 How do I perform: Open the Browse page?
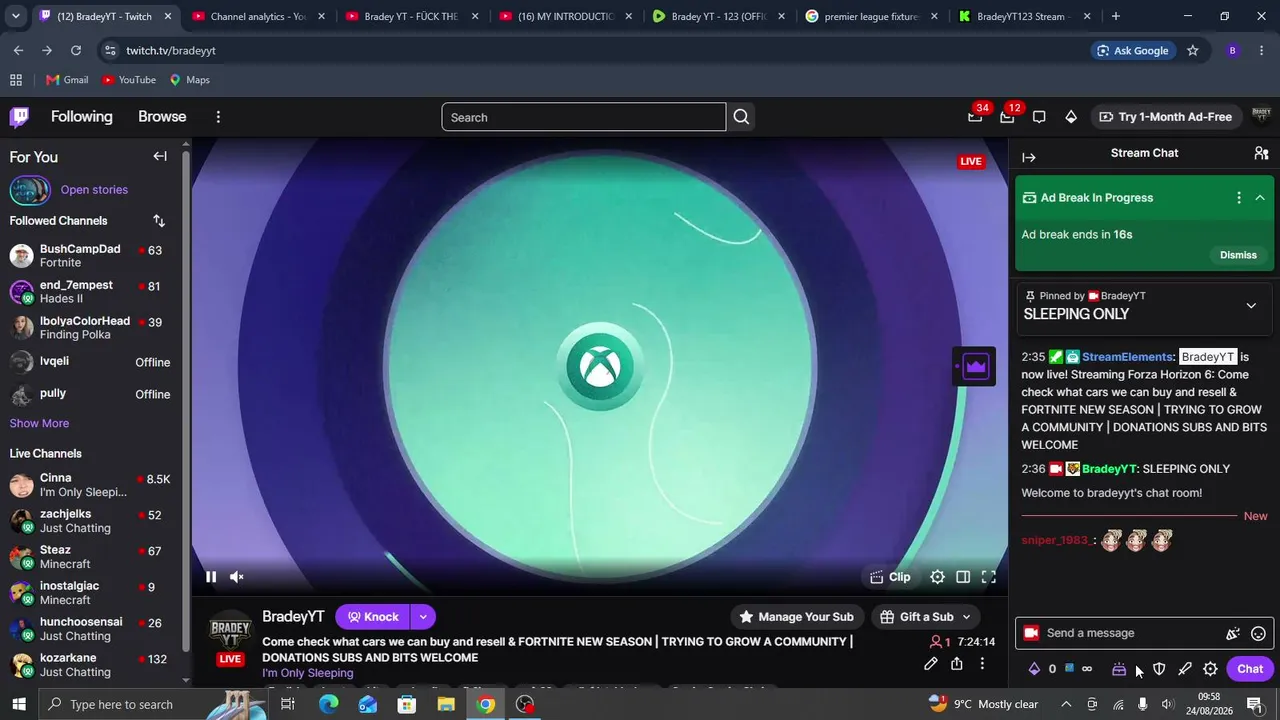(x=162, y=117)
